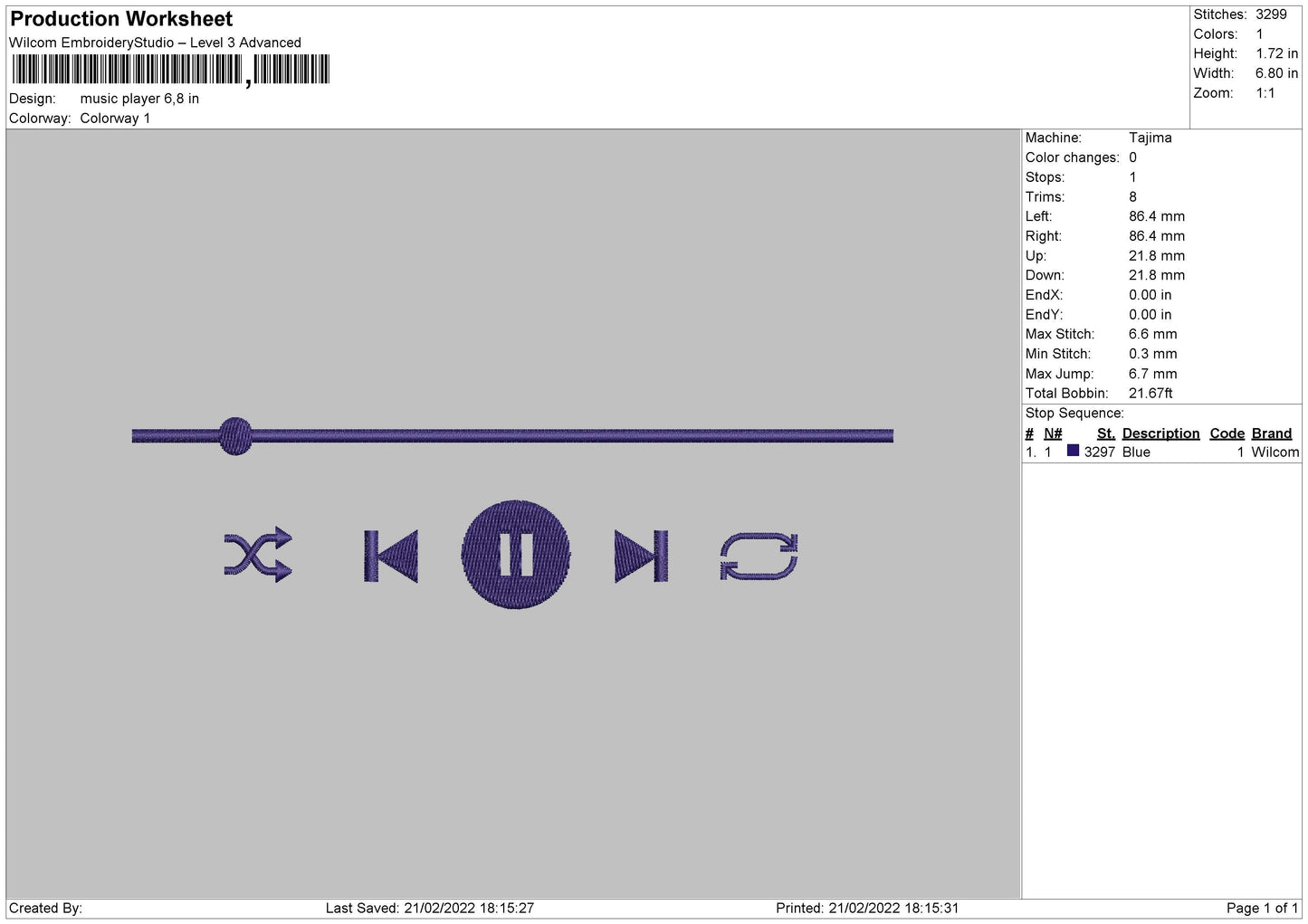
Task: Click the shuffle icon in the design
Action: (258, 554)
